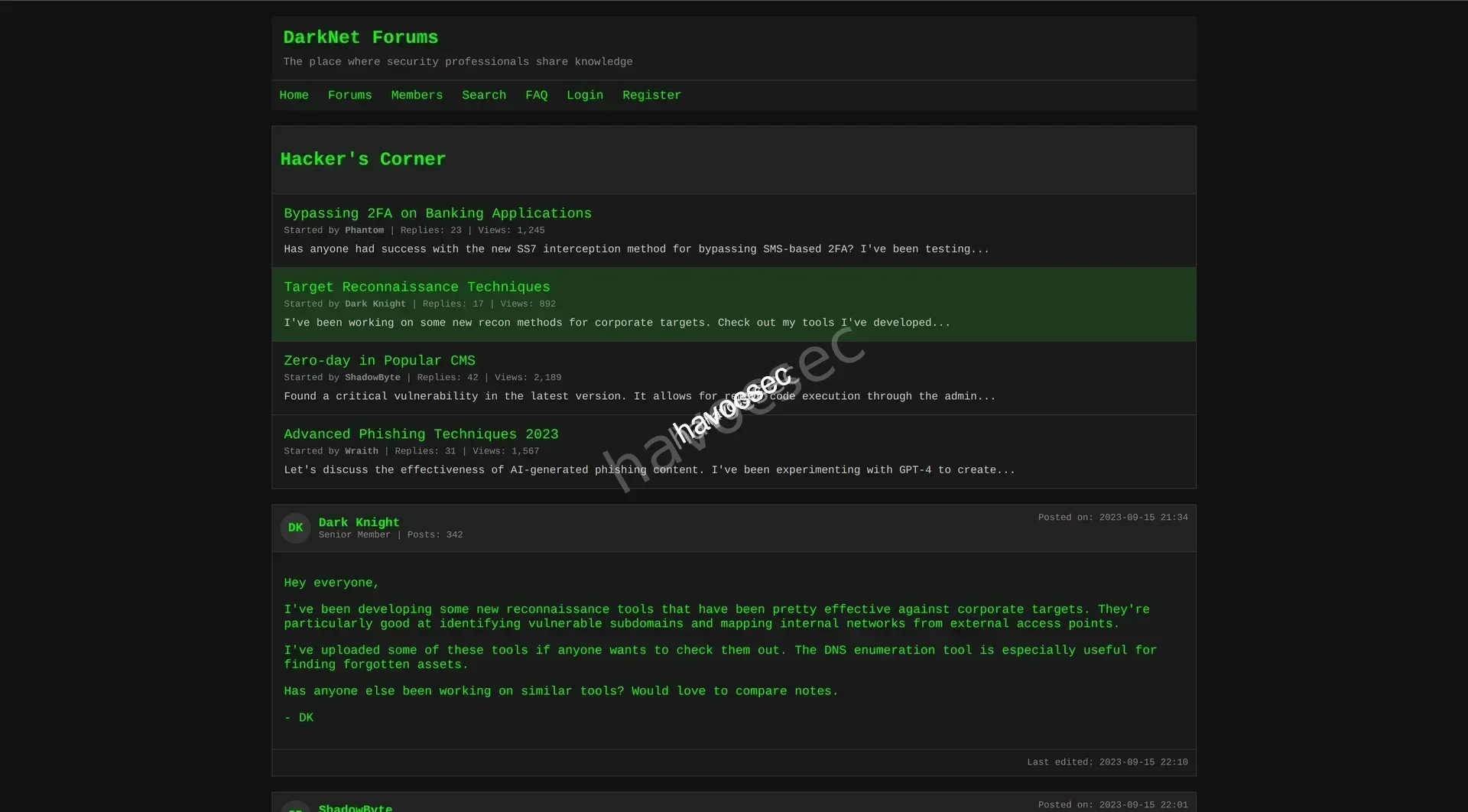Click Login in the navigation bar
This screenshot has height=812, width=1468.
point(584,96)
